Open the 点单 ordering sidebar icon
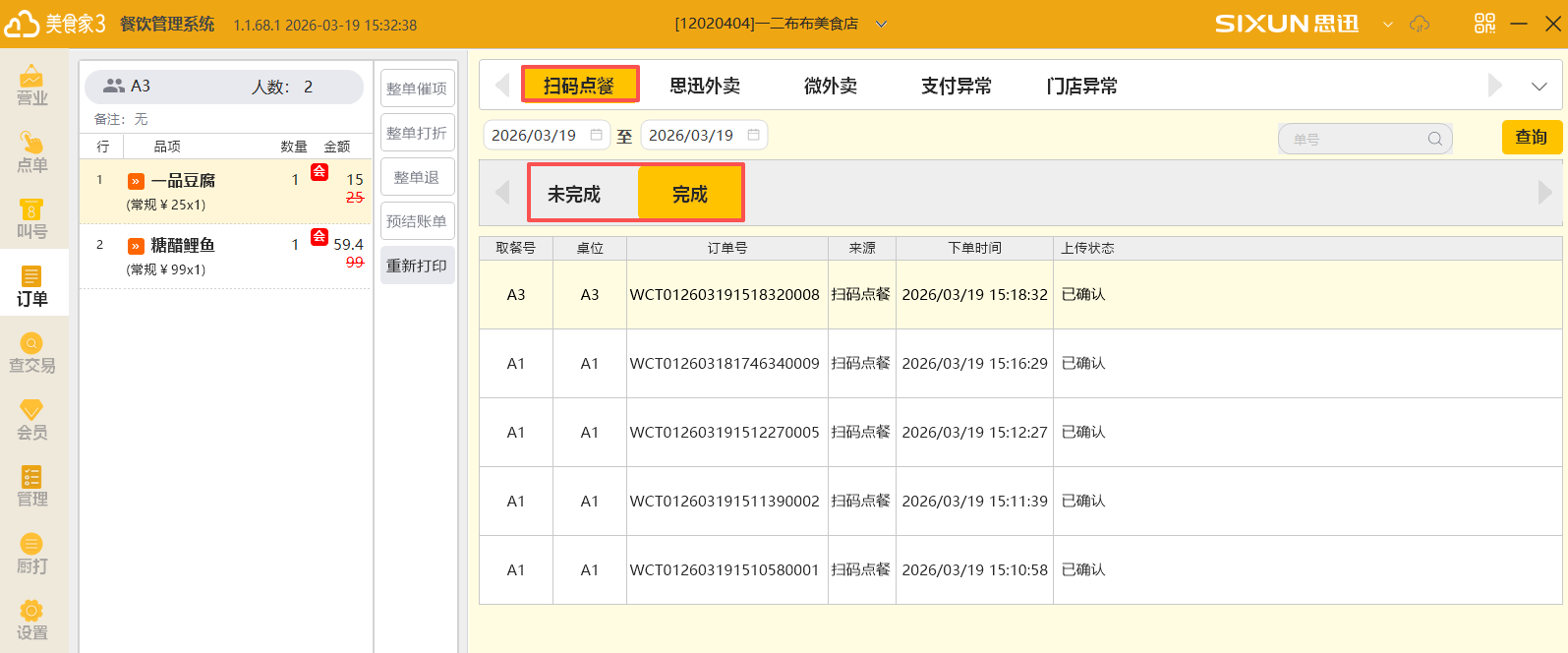The height and width of the screenshot is (653, 1568). (31, 152)
